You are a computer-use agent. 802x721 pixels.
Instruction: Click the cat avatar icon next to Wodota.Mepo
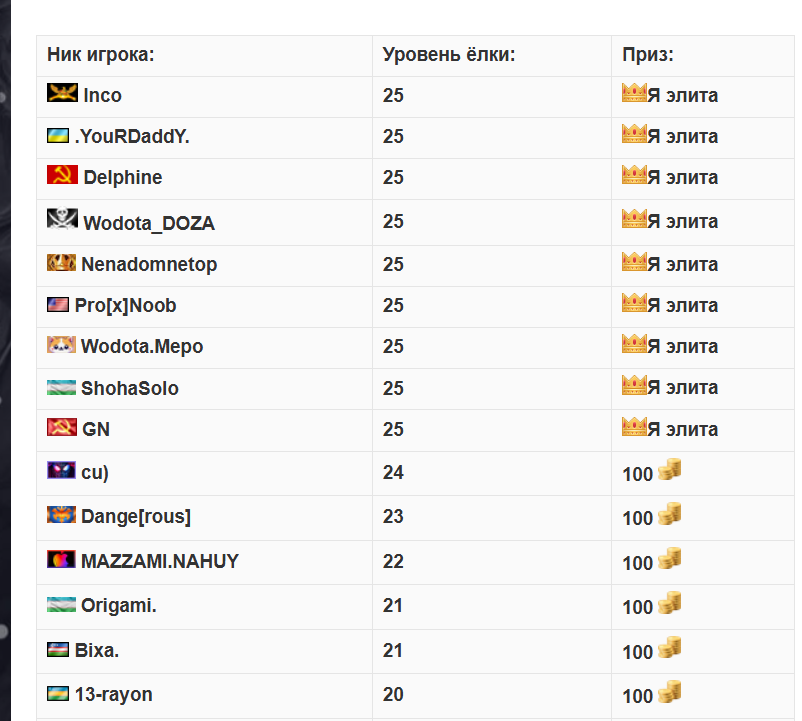pos(61,345)
